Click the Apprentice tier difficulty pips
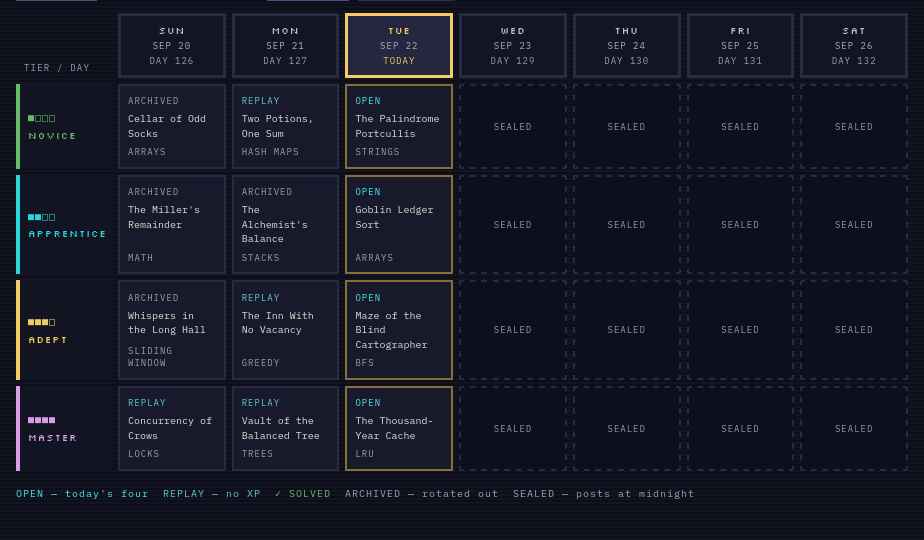Screen dimensions: 924x540 pos(41,217)
